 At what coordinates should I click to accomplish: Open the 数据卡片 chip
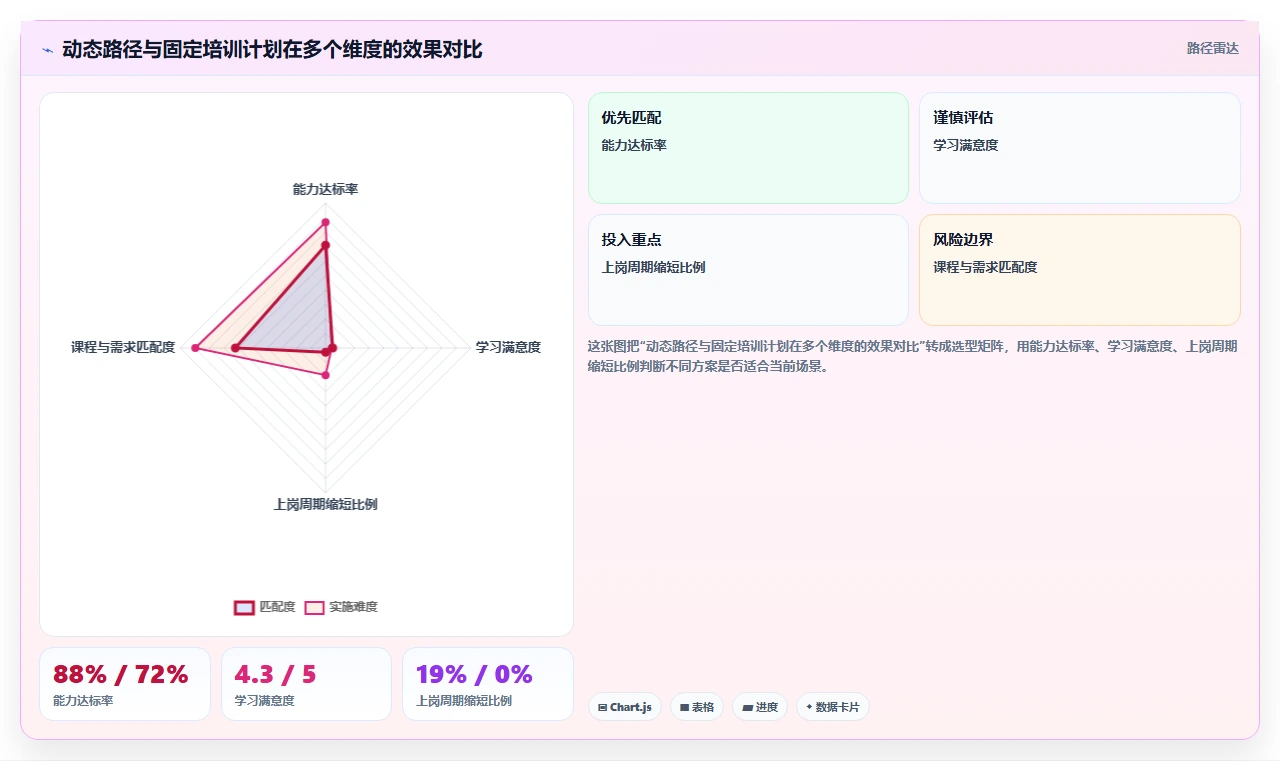click(833, 707)
